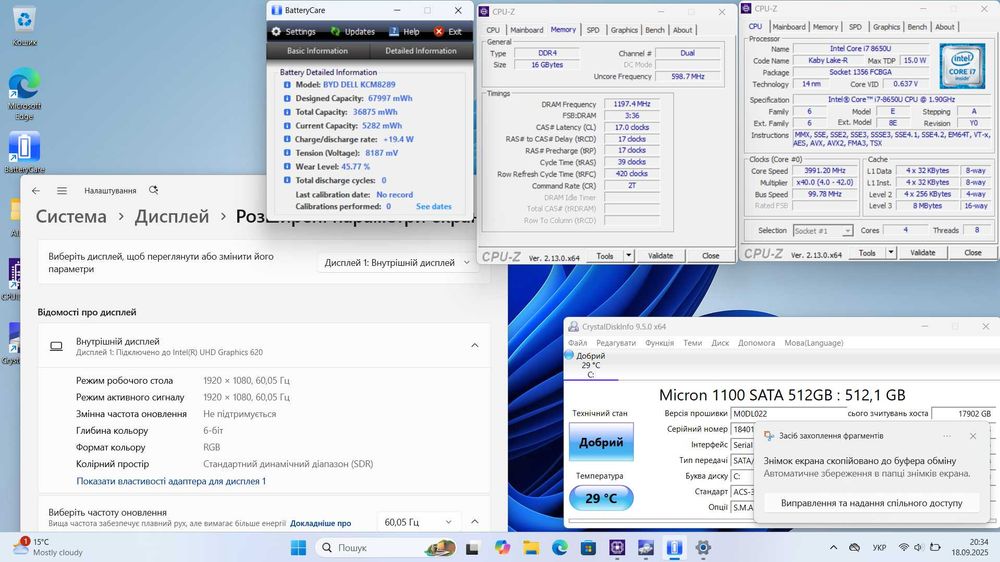The width and height of the screenshot is (1000, 562).
Task: Open Tools dropdown arrow in Memory CPU-Z window
Action: pyautogui.click(x=628, y=256)
